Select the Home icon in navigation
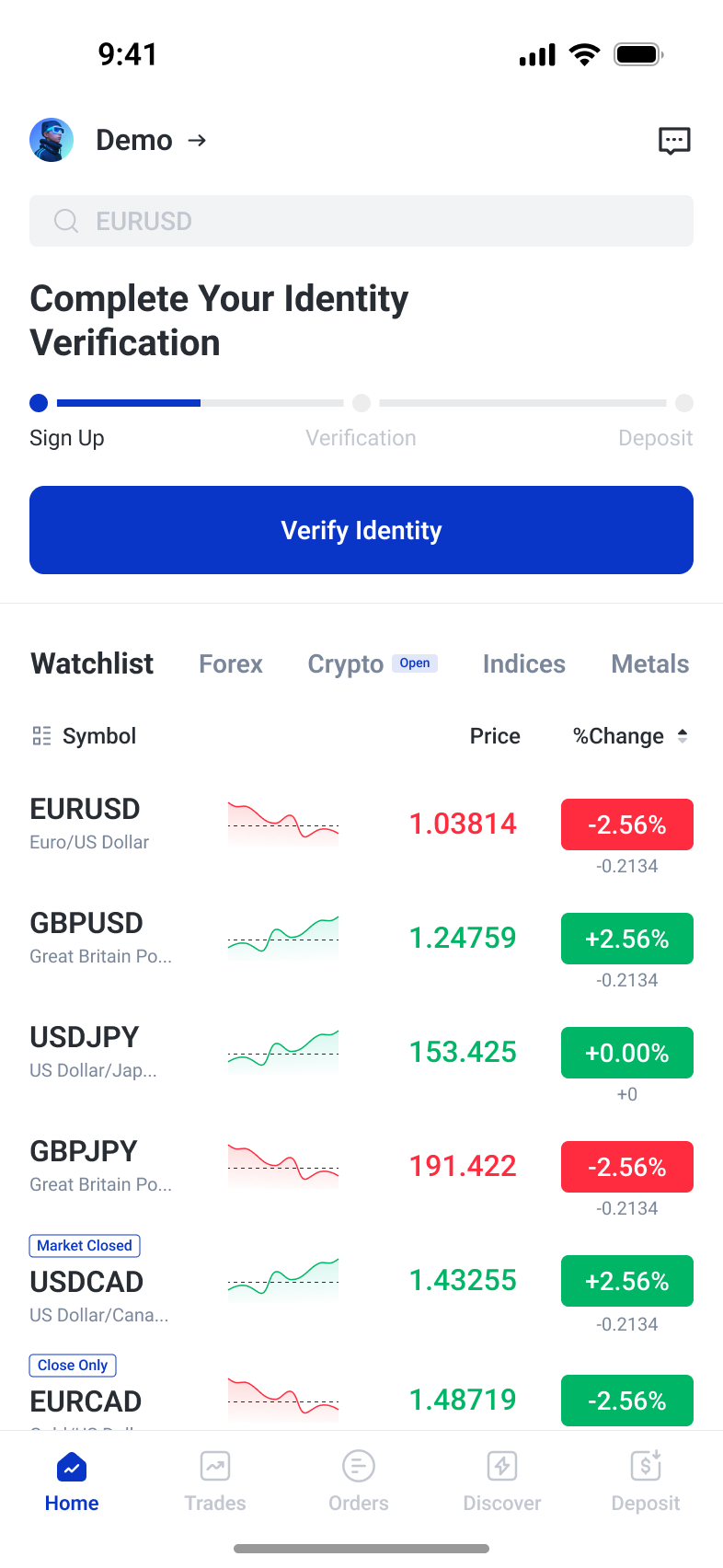This screenshot has width=723, height=1568. pyautogui.click(x=72, y=1466)
